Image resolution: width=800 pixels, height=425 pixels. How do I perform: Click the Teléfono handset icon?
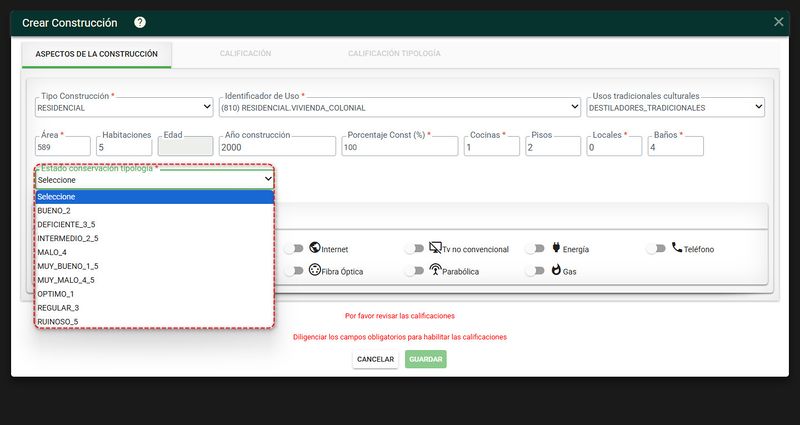[677, 247]
